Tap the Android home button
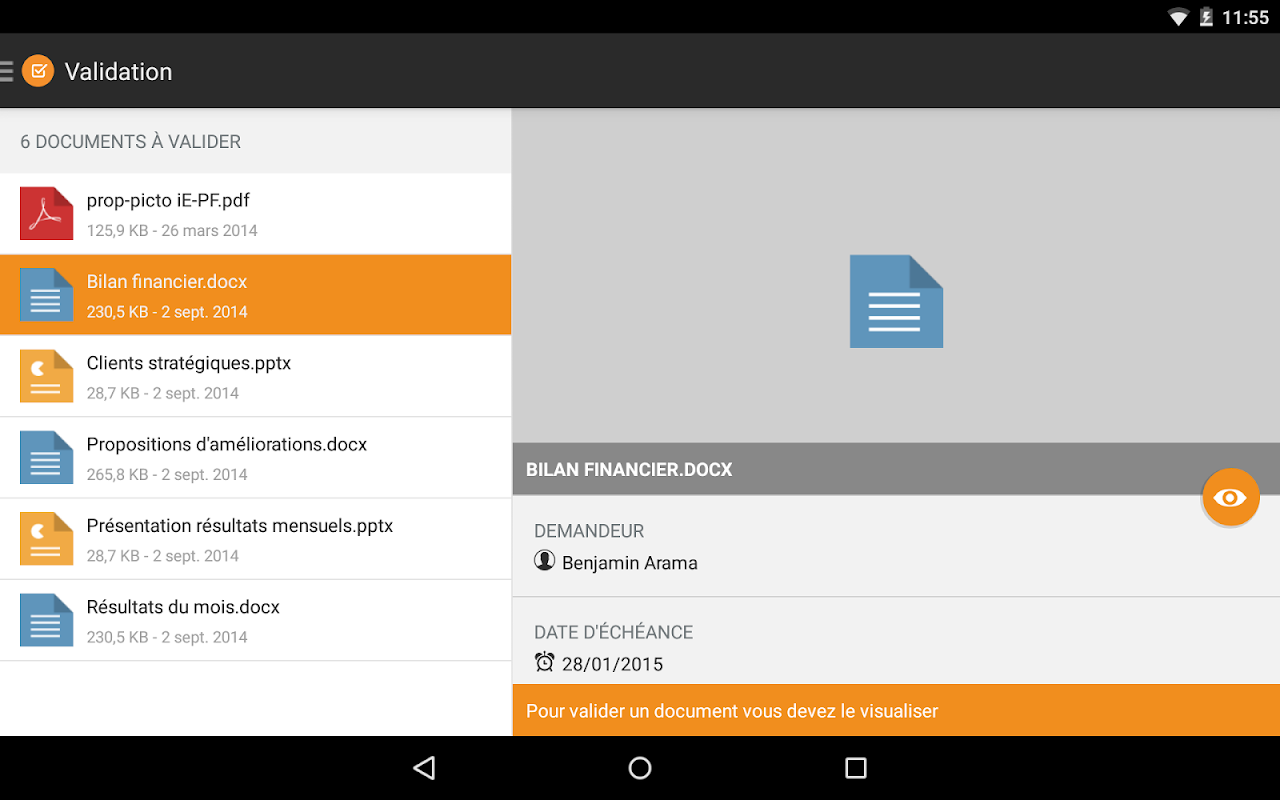The height and width of the screenshot is (800, 1280). tap(640, 768)
